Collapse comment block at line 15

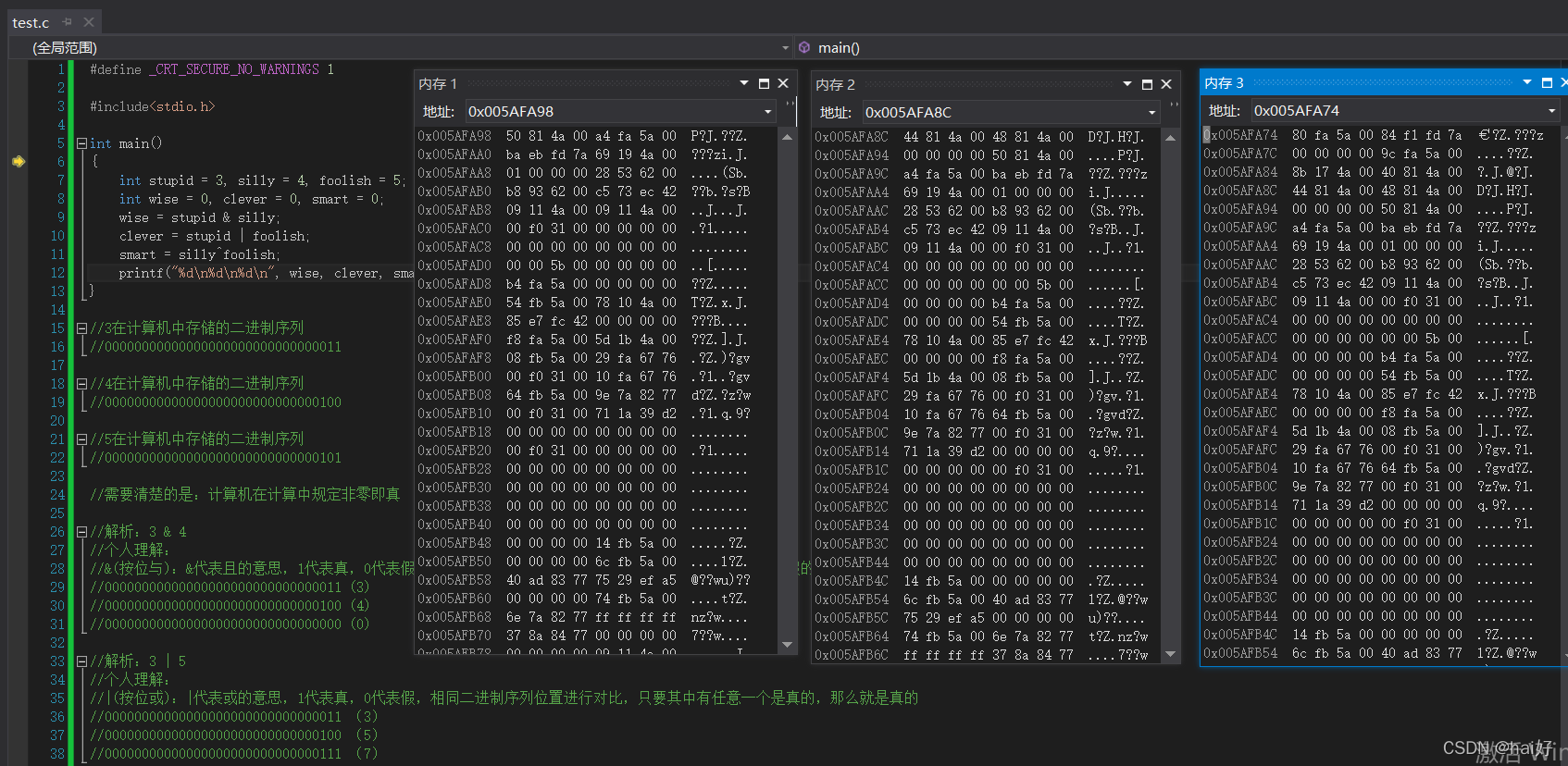click(81, 328)
